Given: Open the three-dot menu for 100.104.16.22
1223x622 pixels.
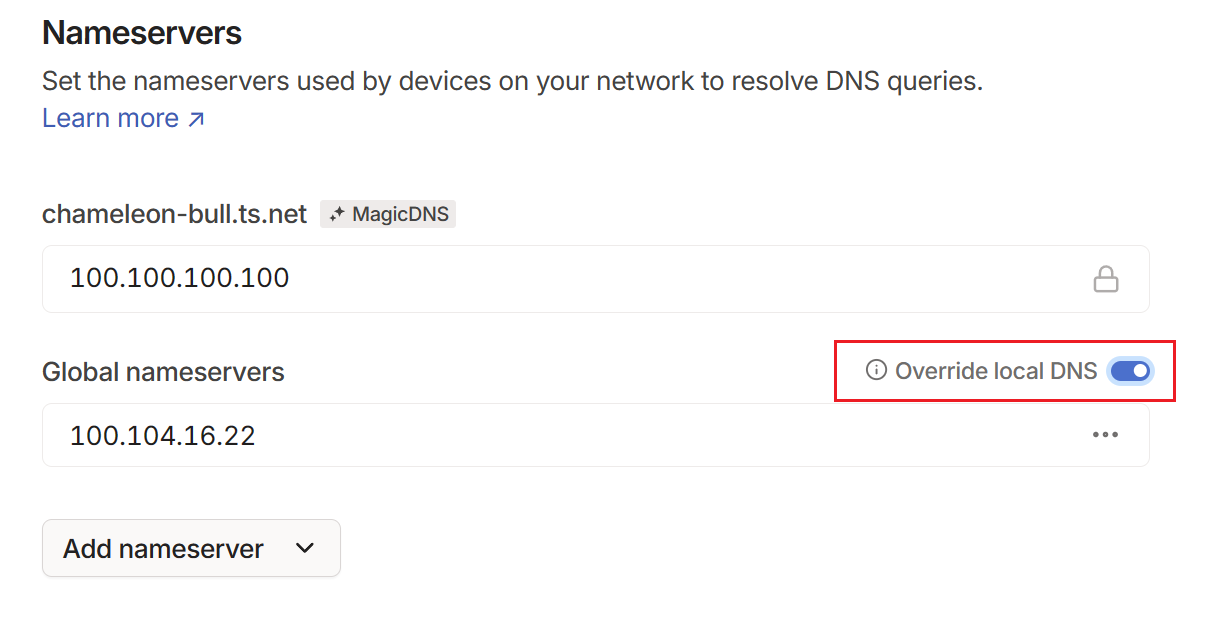Looking at the screenshot, I should click(x=1105, y=435).
